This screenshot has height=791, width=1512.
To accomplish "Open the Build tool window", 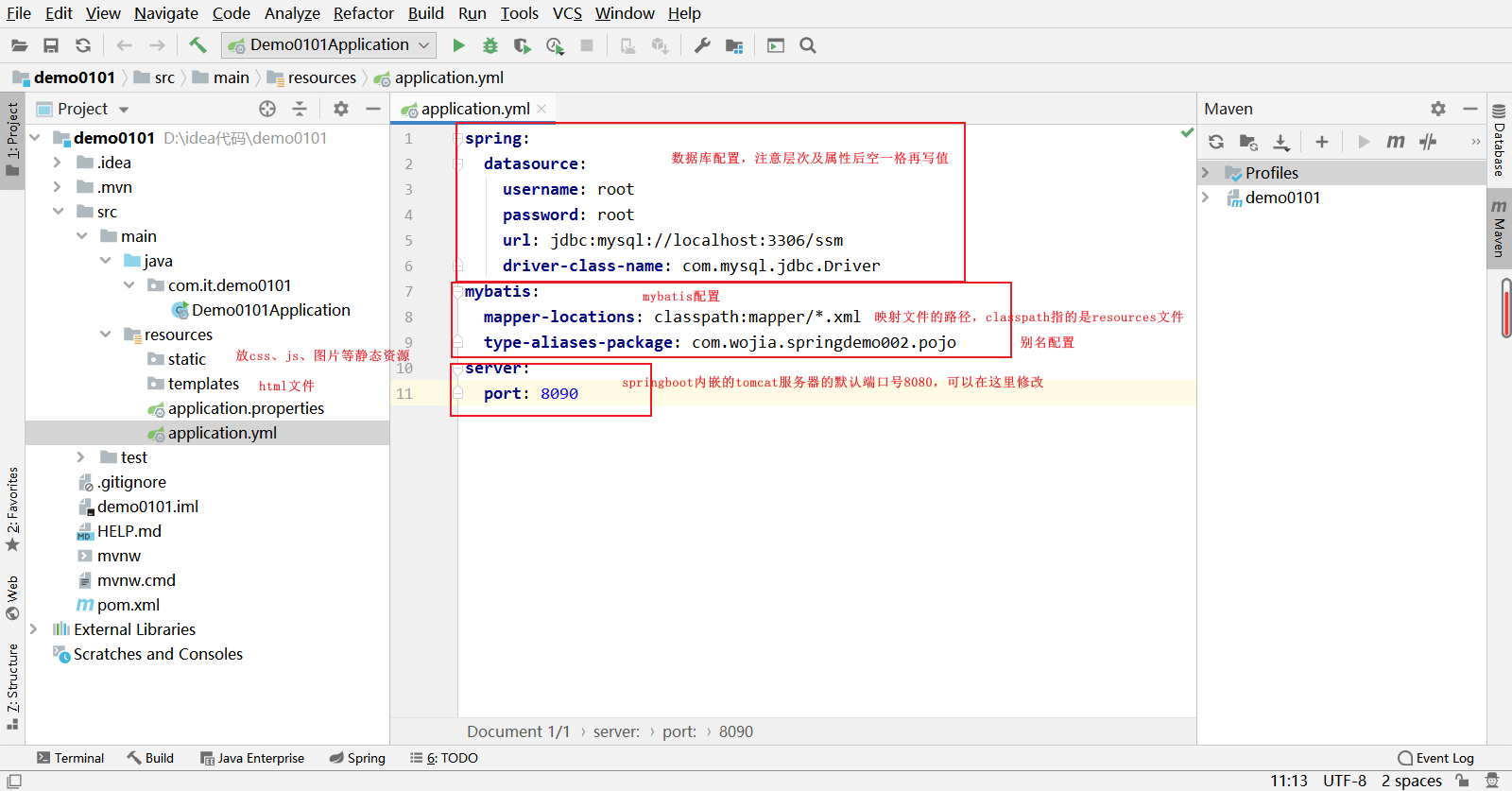I will pos(150,758).
